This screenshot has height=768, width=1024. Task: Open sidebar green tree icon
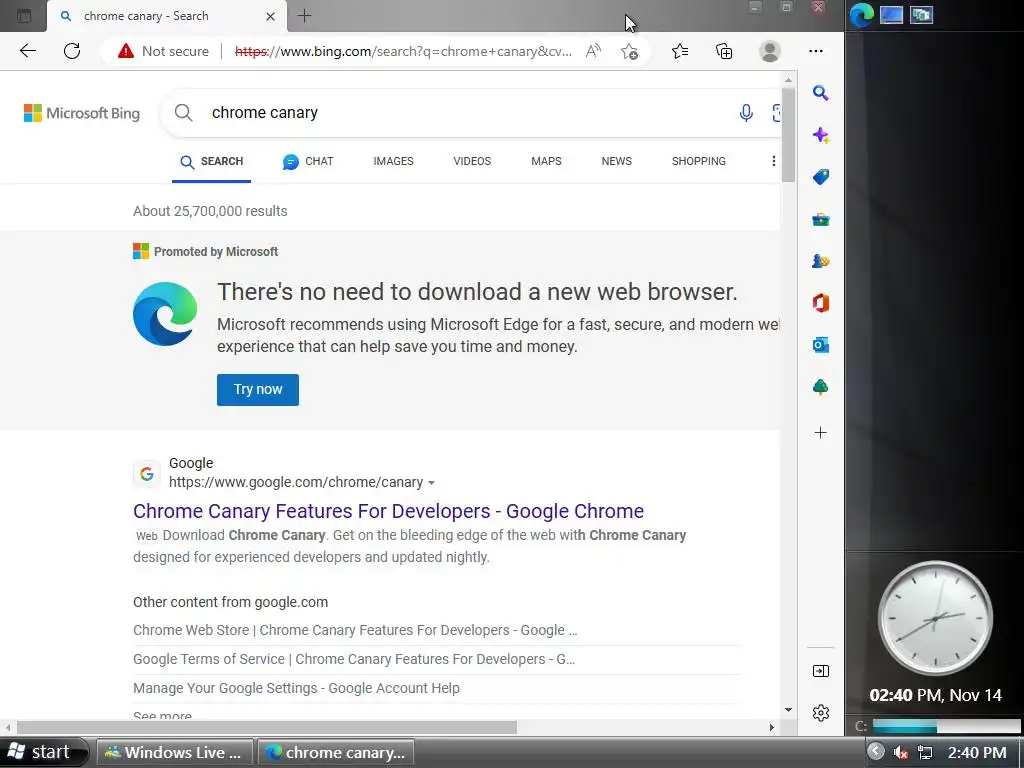point(821,387)
